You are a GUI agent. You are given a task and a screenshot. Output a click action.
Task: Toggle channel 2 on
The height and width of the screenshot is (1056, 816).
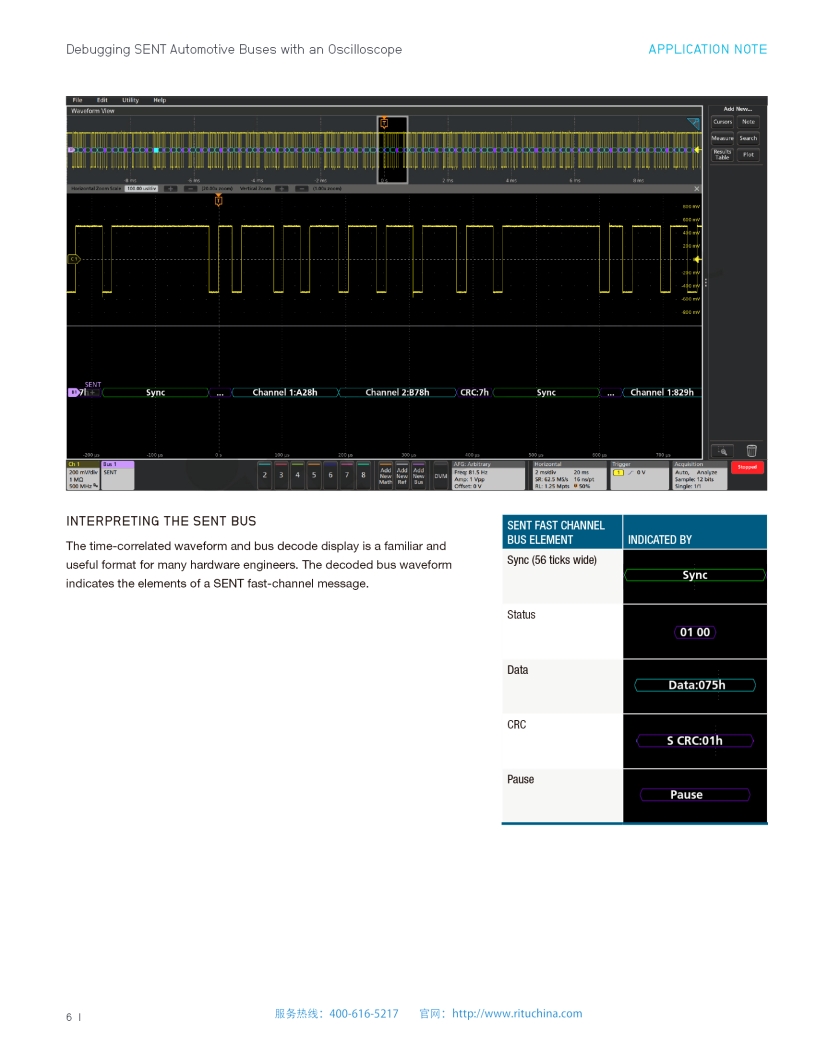(264, 475)
